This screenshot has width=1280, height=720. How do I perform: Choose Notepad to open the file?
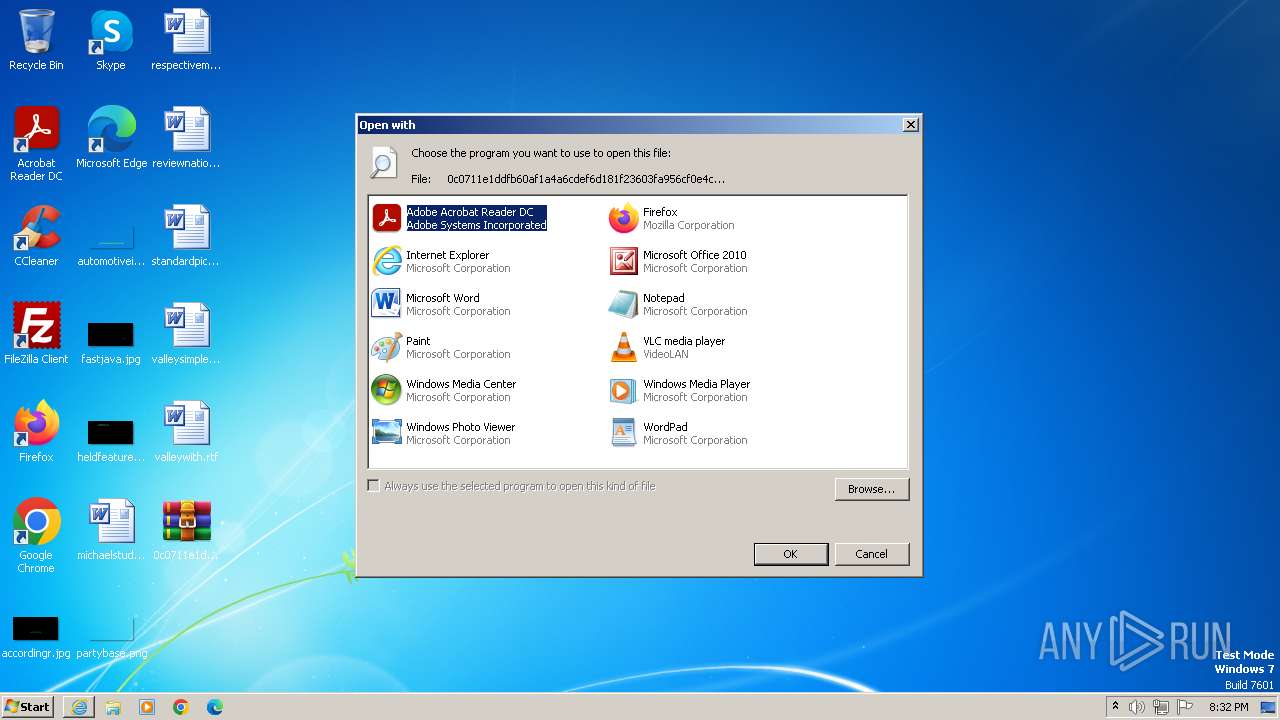(x=678, y=304)
